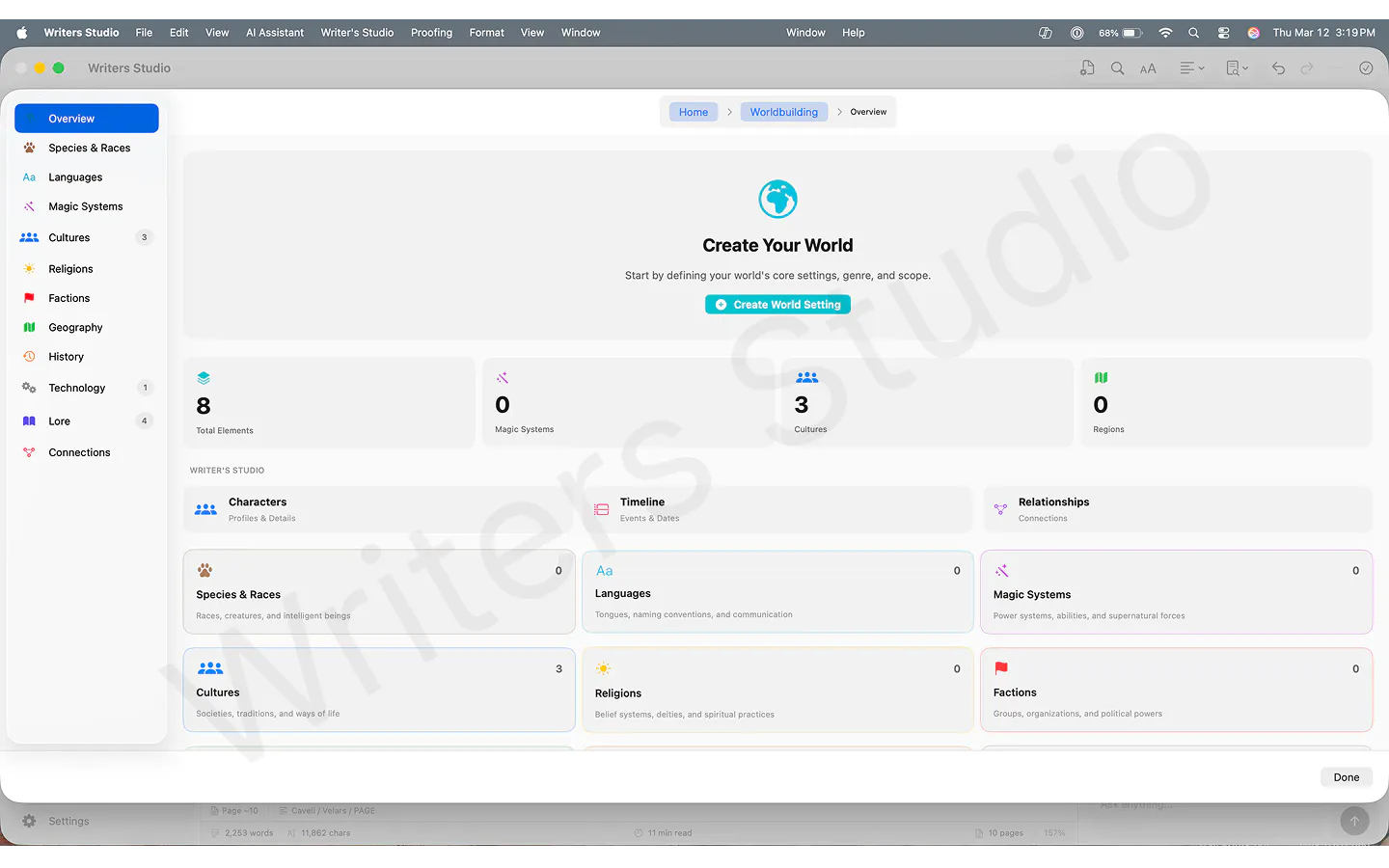The image size is (1389, 868).
Task: Click the 8 Total Elements stat tile
Action: pos(329,403)
